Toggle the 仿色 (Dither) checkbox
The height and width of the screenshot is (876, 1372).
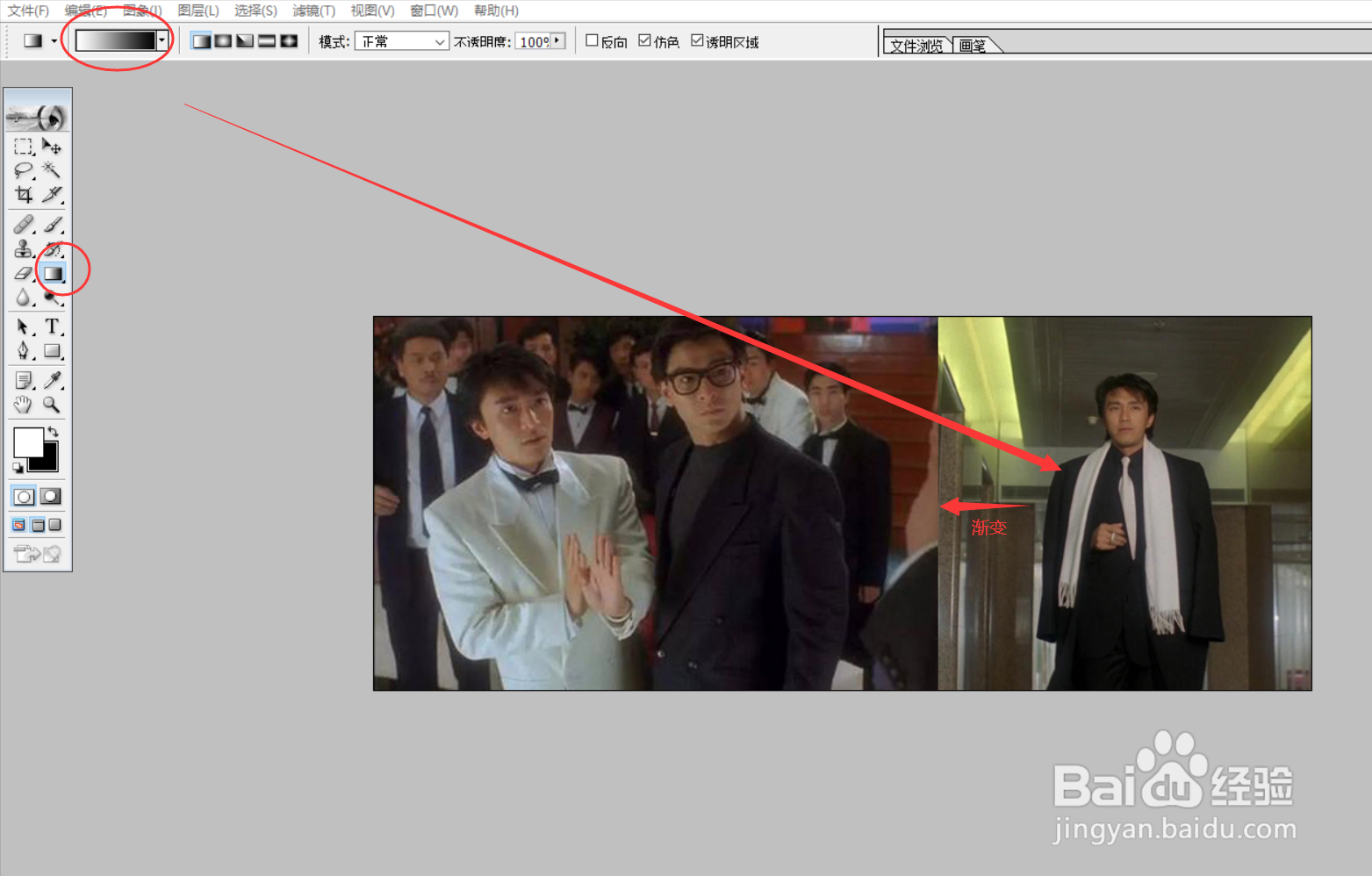[x=644, y=40]
